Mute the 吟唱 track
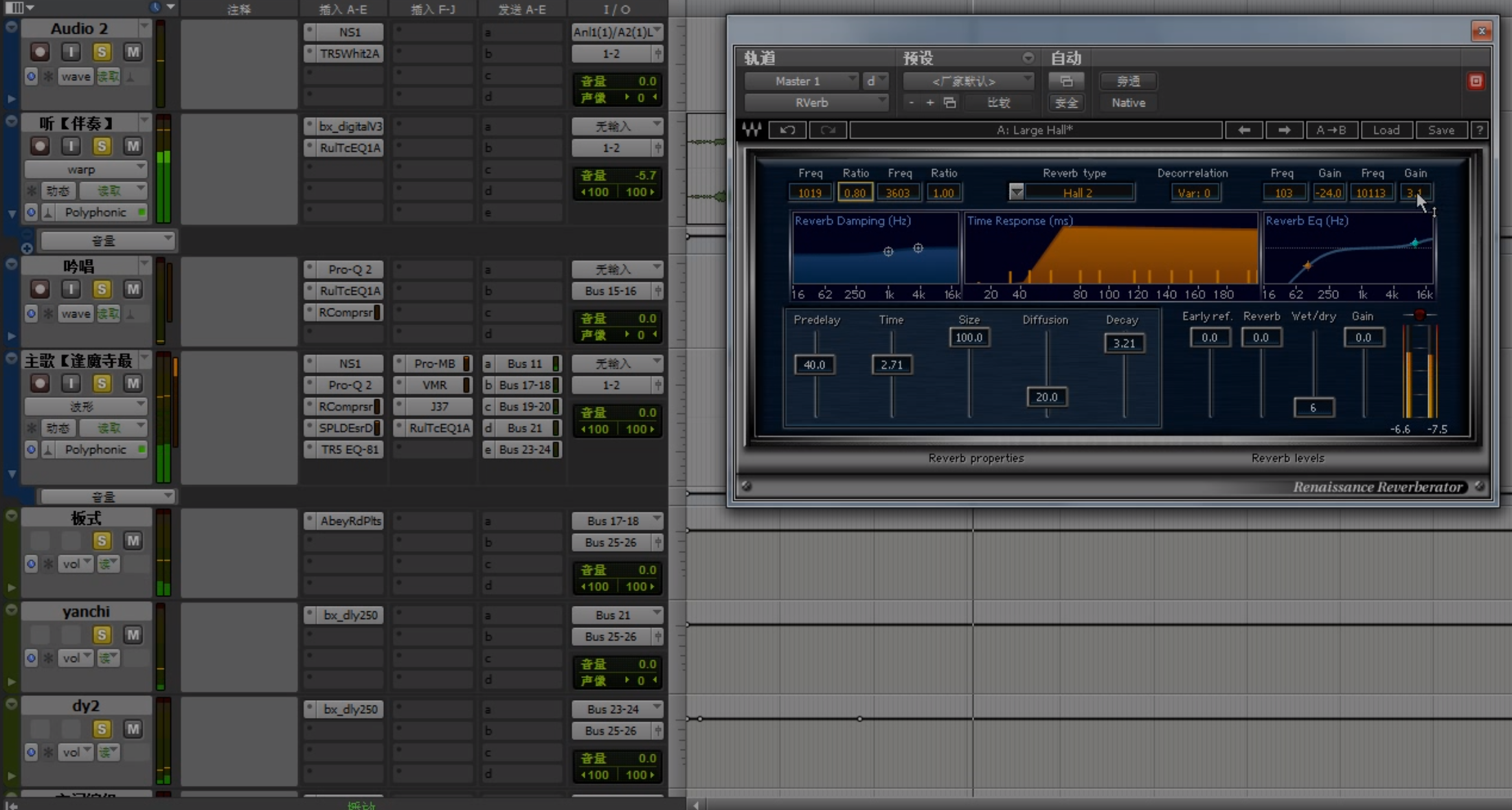Viewport: 1512px width, 810px height. tap(133, 289)
